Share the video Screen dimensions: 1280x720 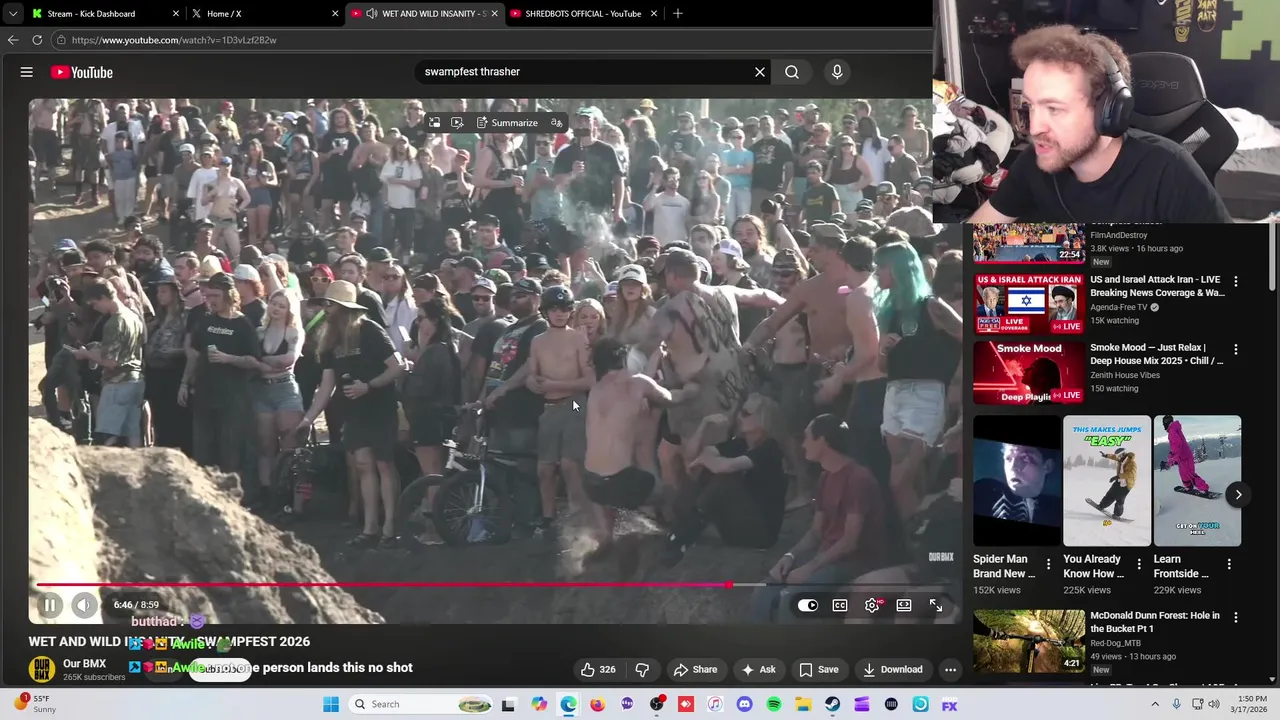(695, 669)
